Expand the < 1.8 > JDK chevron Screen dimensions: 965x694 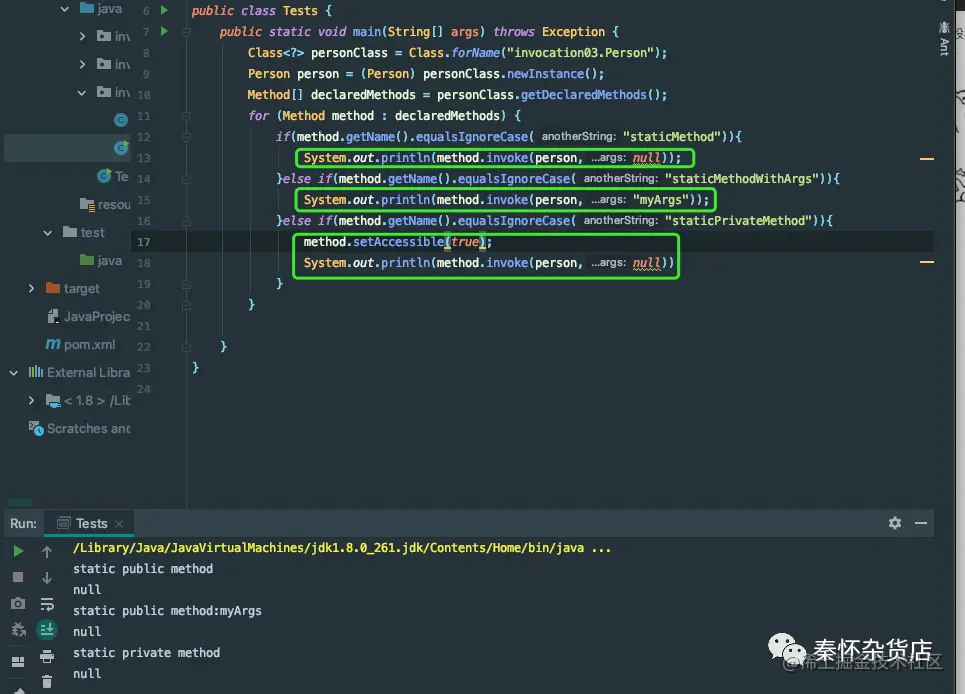coord(31,401)
